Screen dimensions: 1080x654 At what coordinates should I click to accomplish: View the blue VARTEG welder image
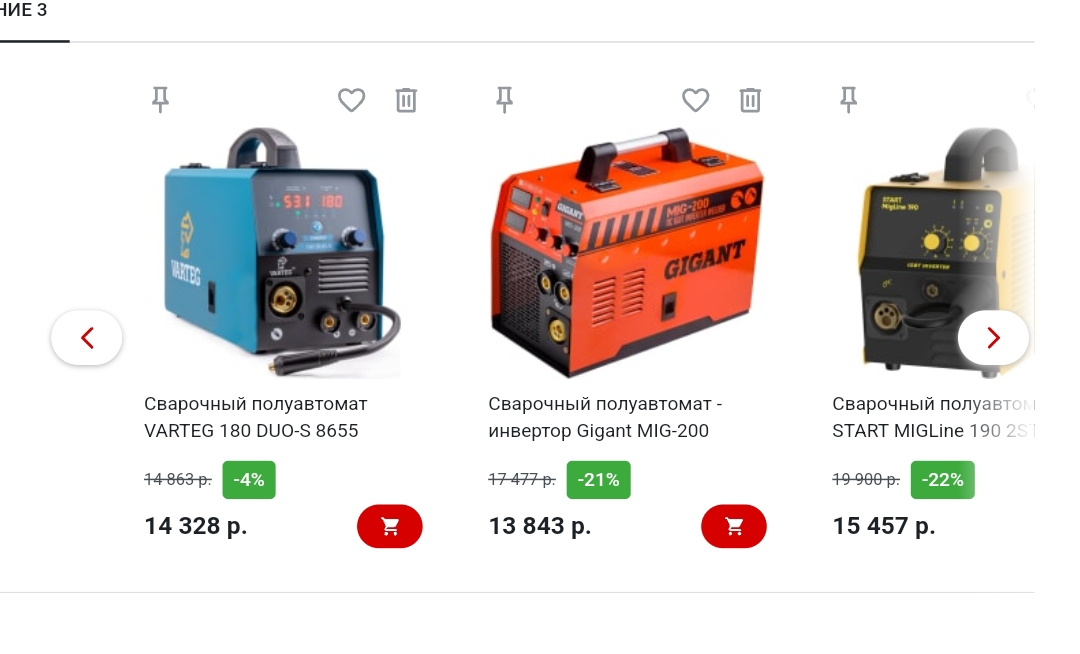[x=282, y=252]
